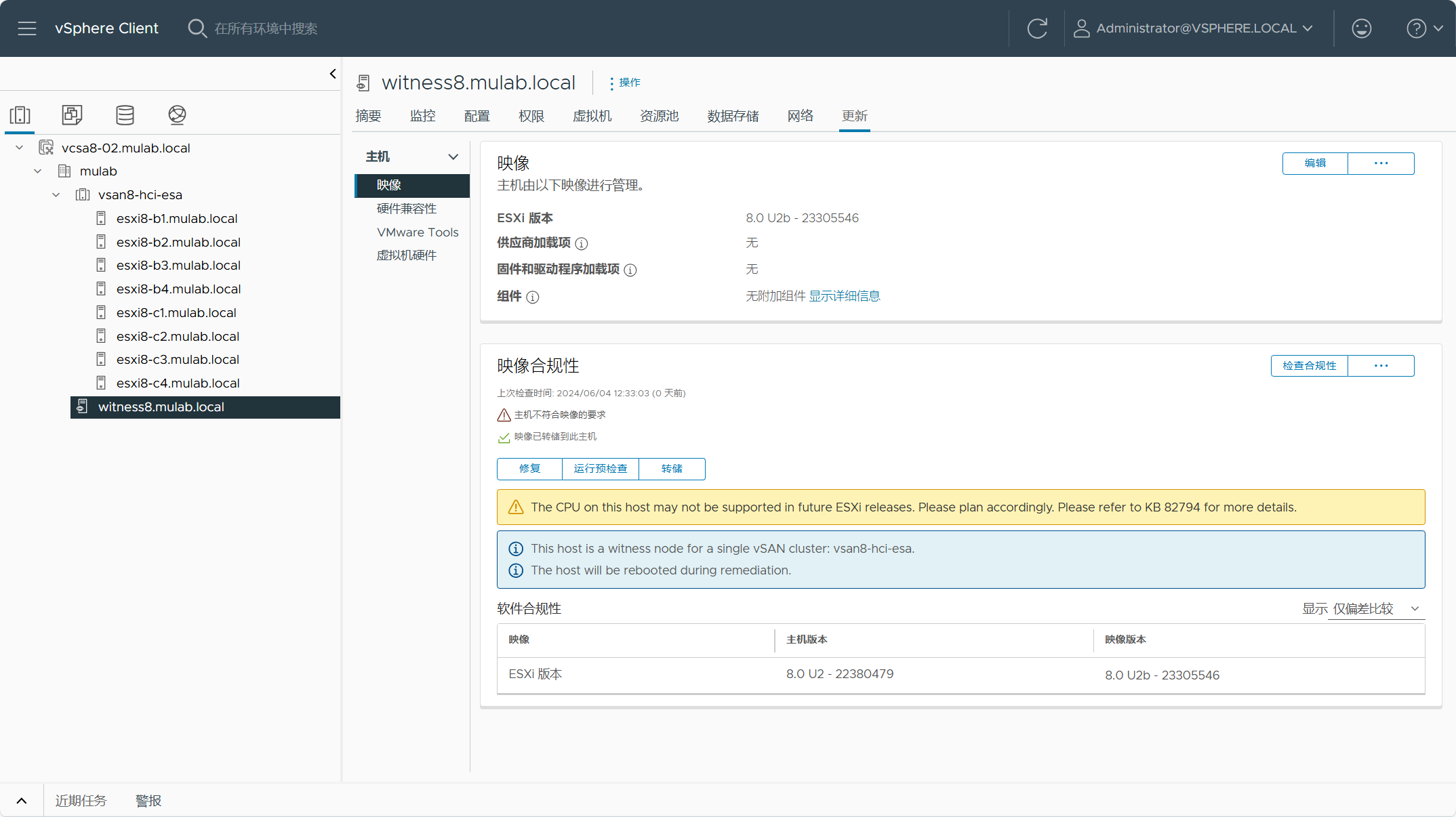Screen dimensions: 1456x817
Task: Open the hamburger navigation menu
Action: point(27,28)
